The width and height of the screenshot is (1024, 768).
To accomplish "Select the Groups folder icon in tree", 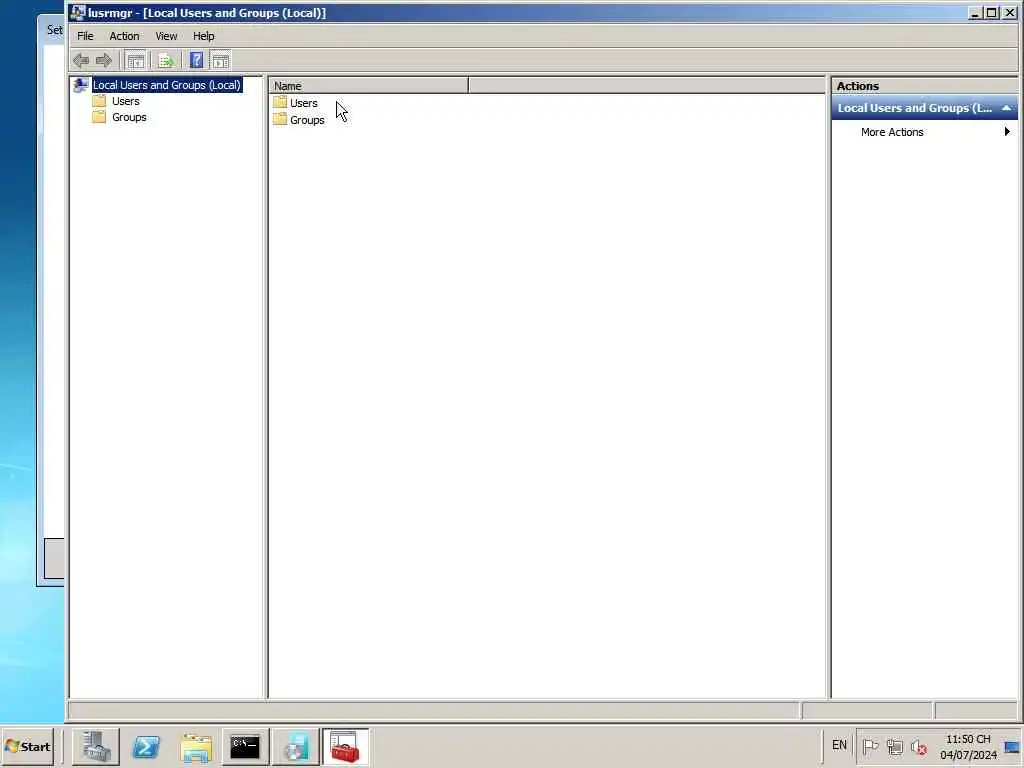I will click(99, 117).
